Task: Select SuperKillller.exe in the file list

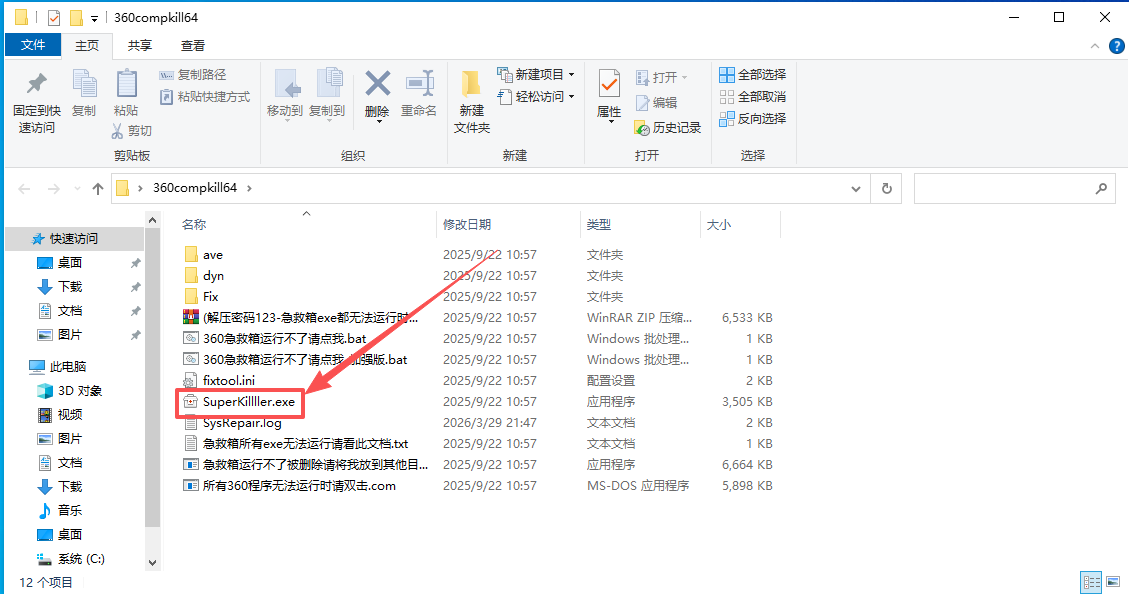Action: (248, 401)
